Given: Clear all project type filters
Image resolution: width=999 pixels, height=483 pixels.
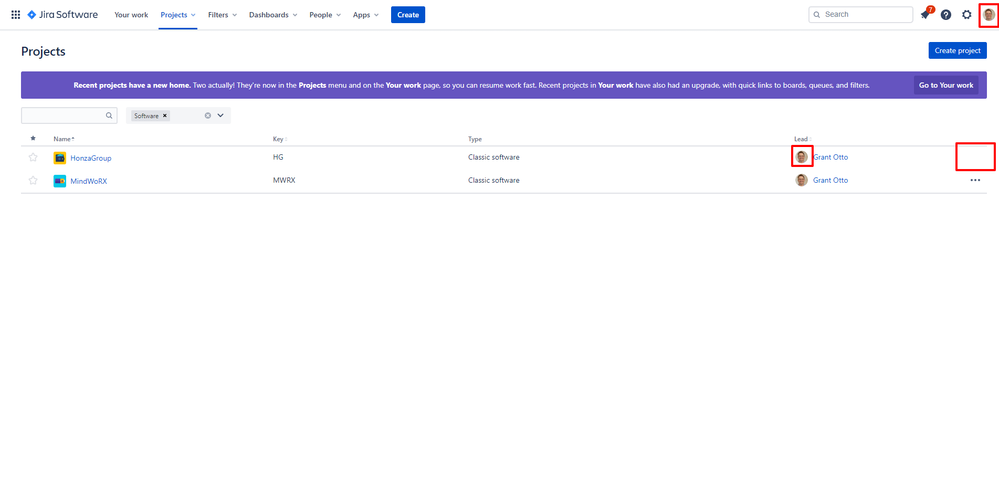Looking at the screenshot, I should pyautogui.click(x=208, y=115).
